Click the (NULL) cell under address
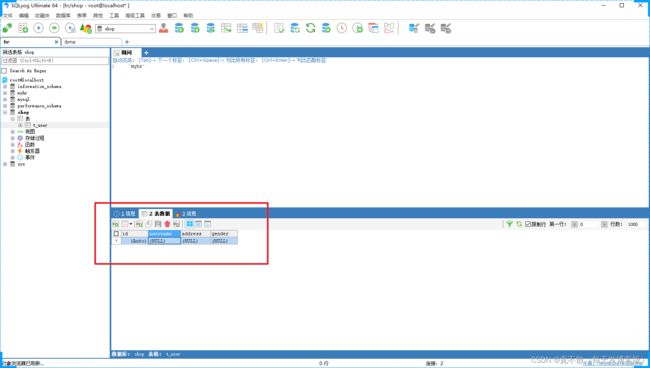650x368 pixels. 195,241
